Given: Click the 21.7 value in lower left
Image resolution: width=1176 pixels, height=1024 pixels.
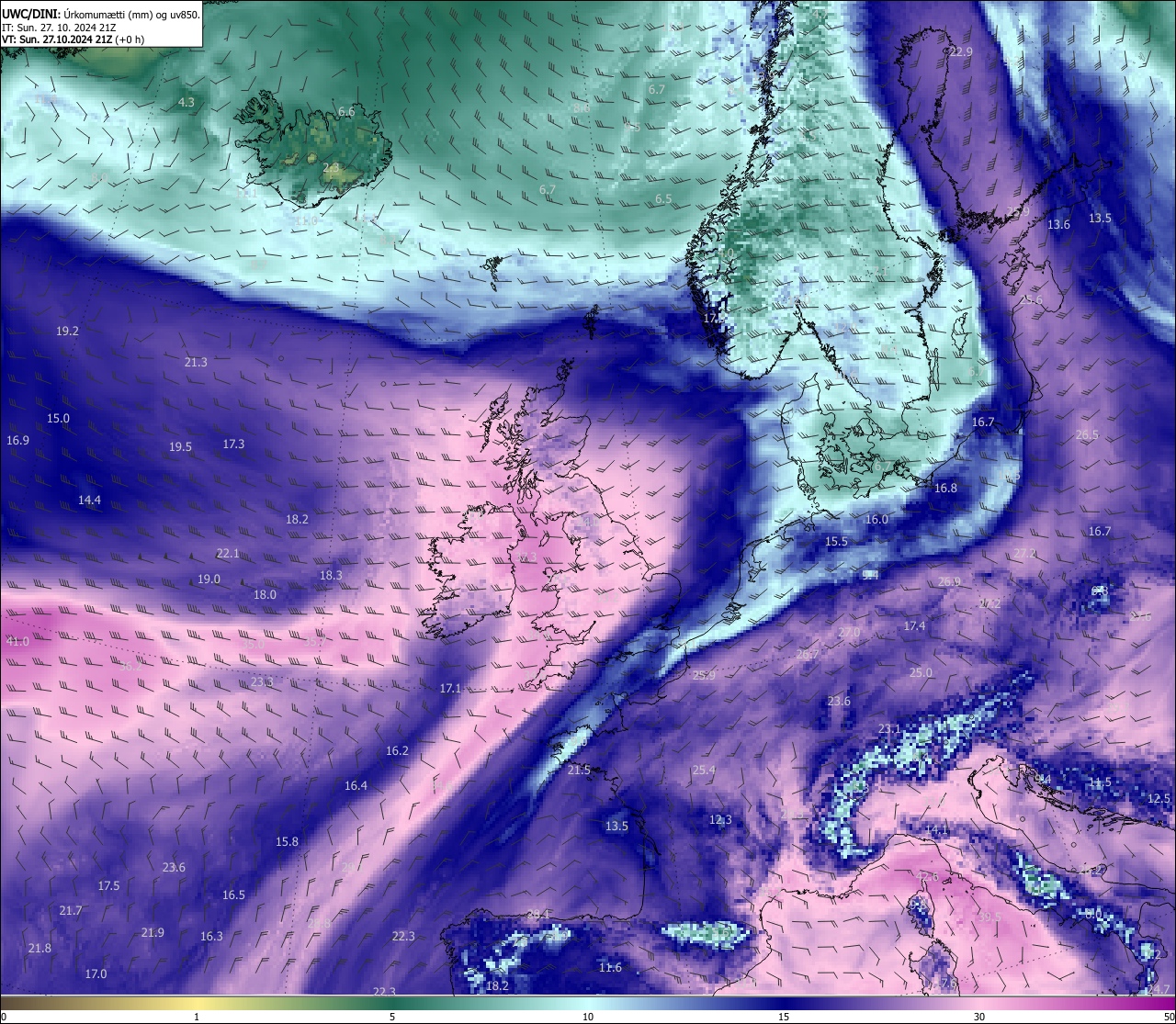Looking at the screenshot, I should tap(70, 910).
